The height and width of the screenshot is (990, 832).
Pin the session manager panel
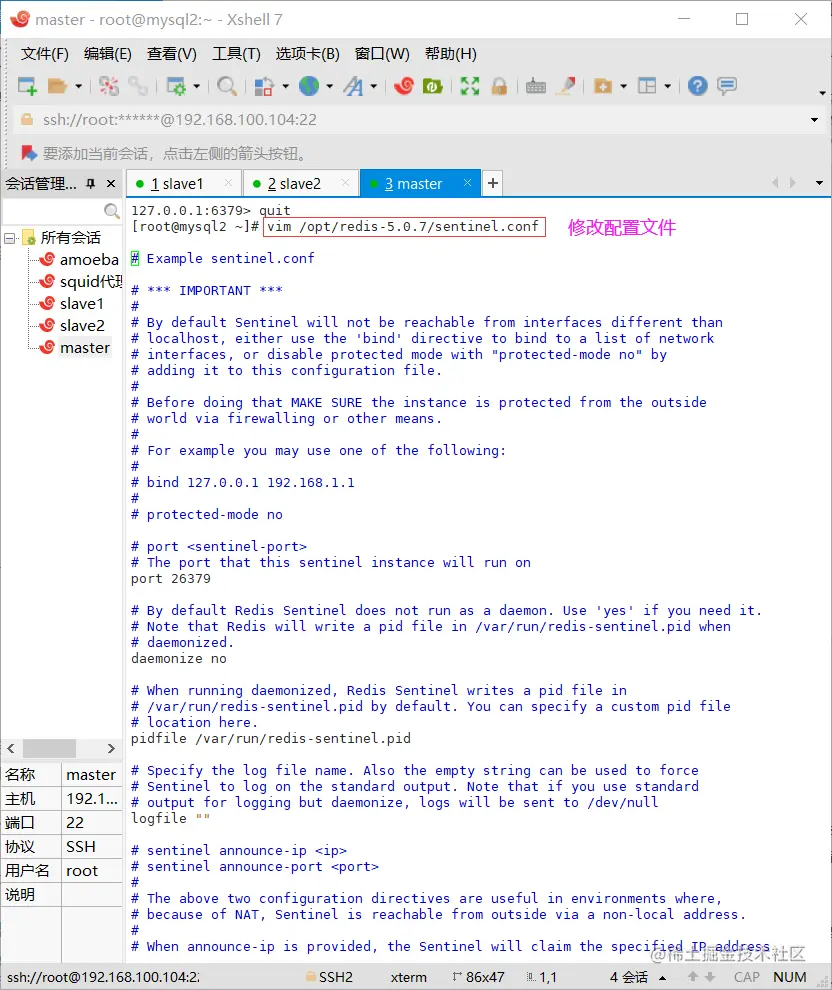click(91, 184)
